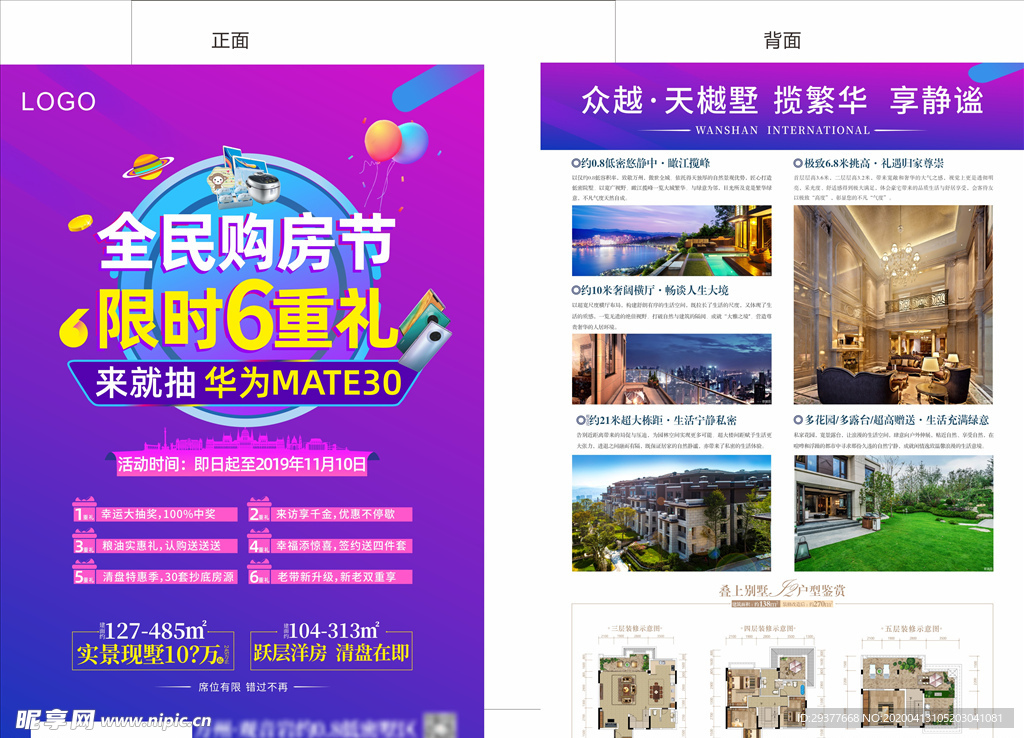Click the gift badge numbered 1
This screenshot has height=738, width=1024.
(x=84, y=511)
